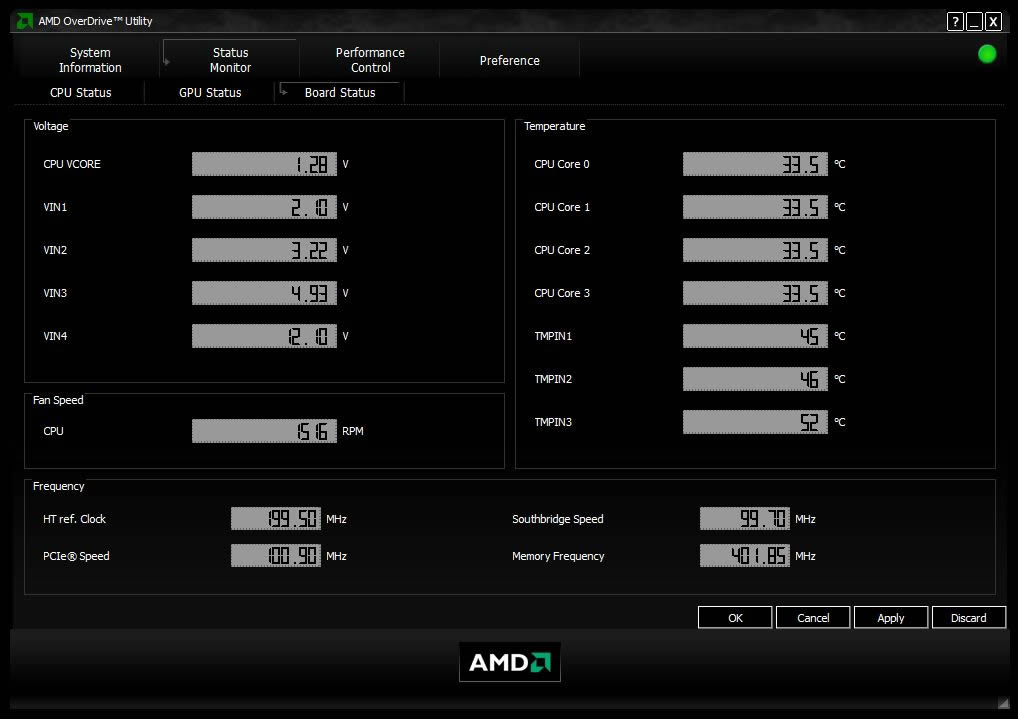Click the CPU Core 1 label
This screenshot has width=1018, height=719.
tap(562, 207)
